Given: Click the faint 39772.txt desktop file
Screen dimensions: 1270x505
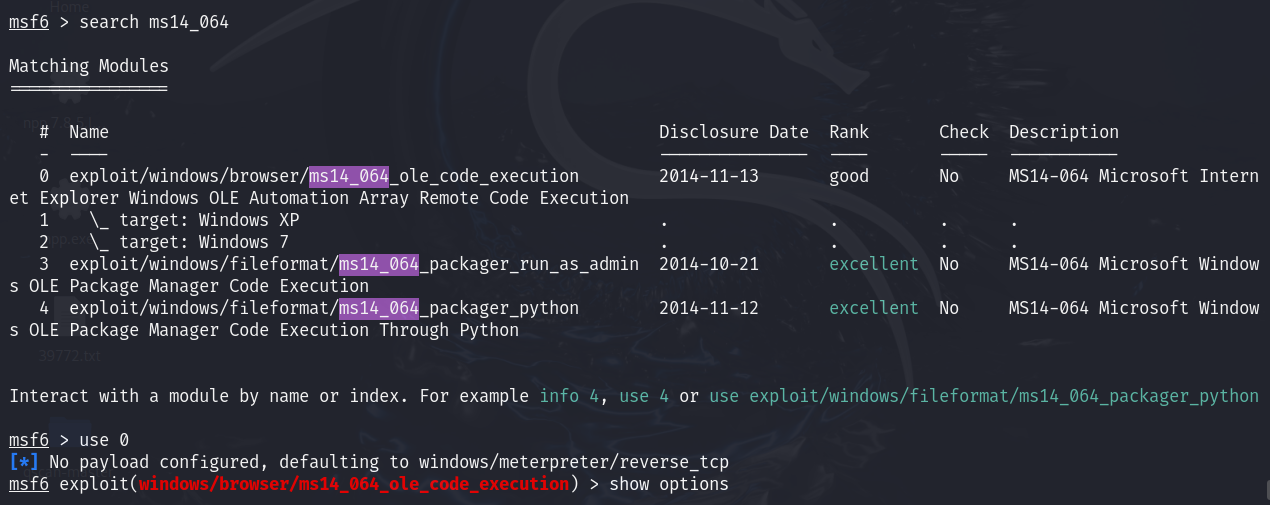Looking at the screenshot, I should coord(70,354).
